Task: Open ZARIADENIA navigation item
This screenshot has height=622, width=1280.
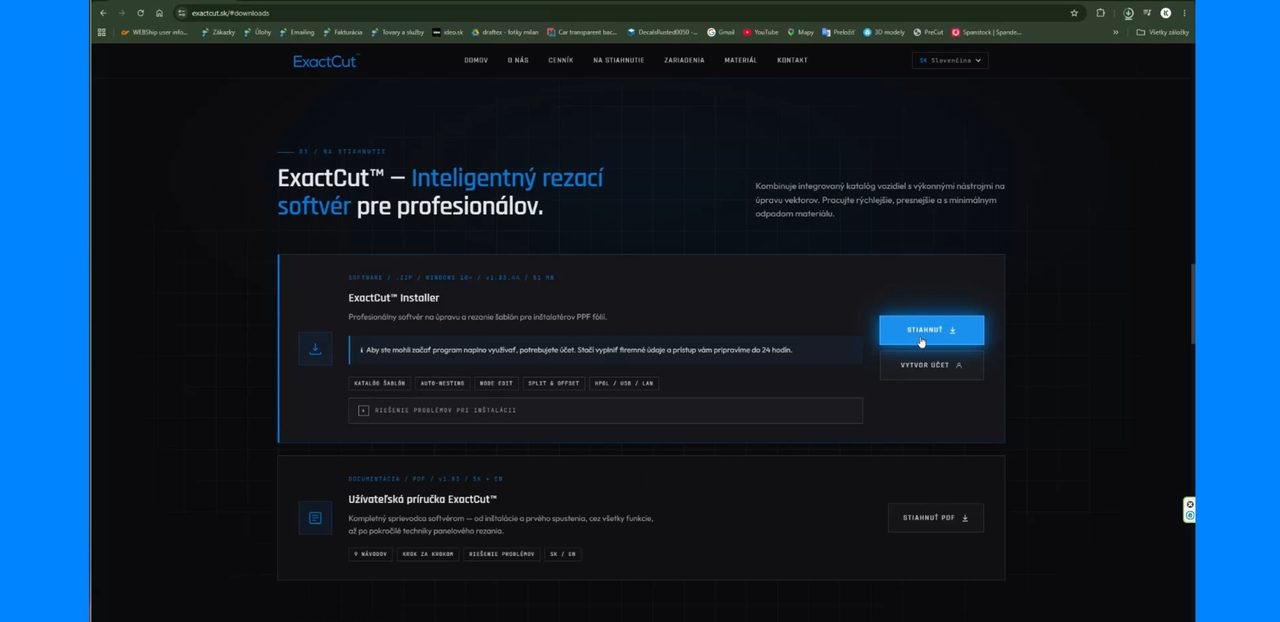Action: coord(684,60)
